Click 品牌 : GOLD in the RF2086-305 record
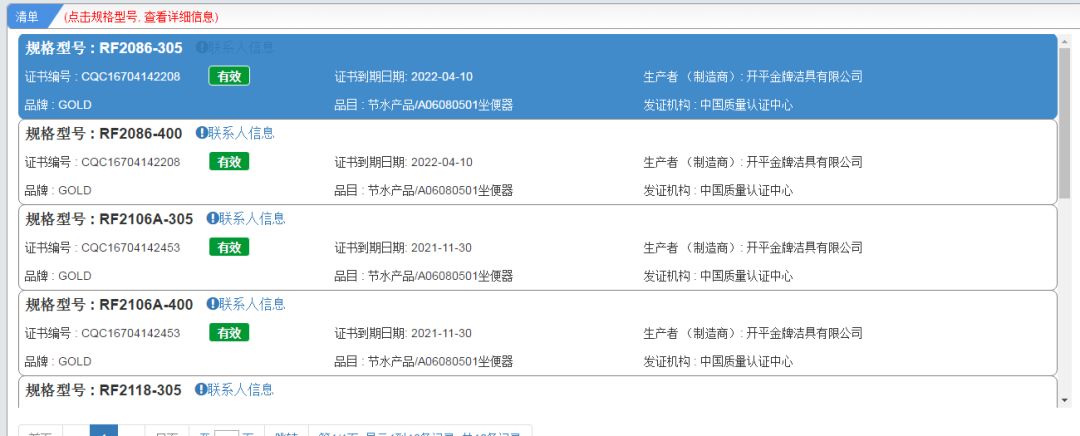Image resolution: width=1080 pixels, height=436 pixels. [58, 105]
